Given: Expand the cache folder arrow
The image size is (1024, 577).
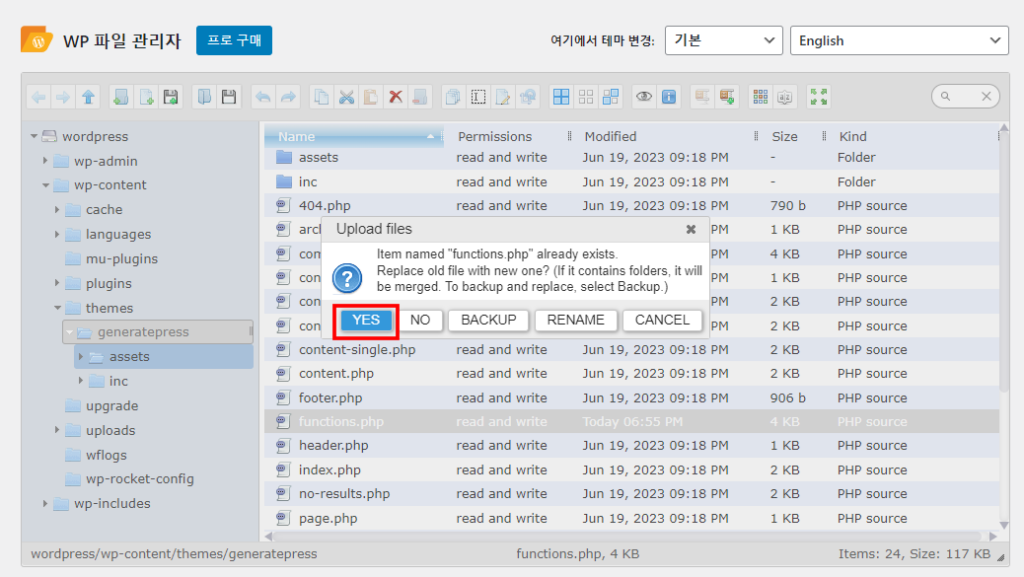Looking at the screenshot, I should [x=57, y=210].
